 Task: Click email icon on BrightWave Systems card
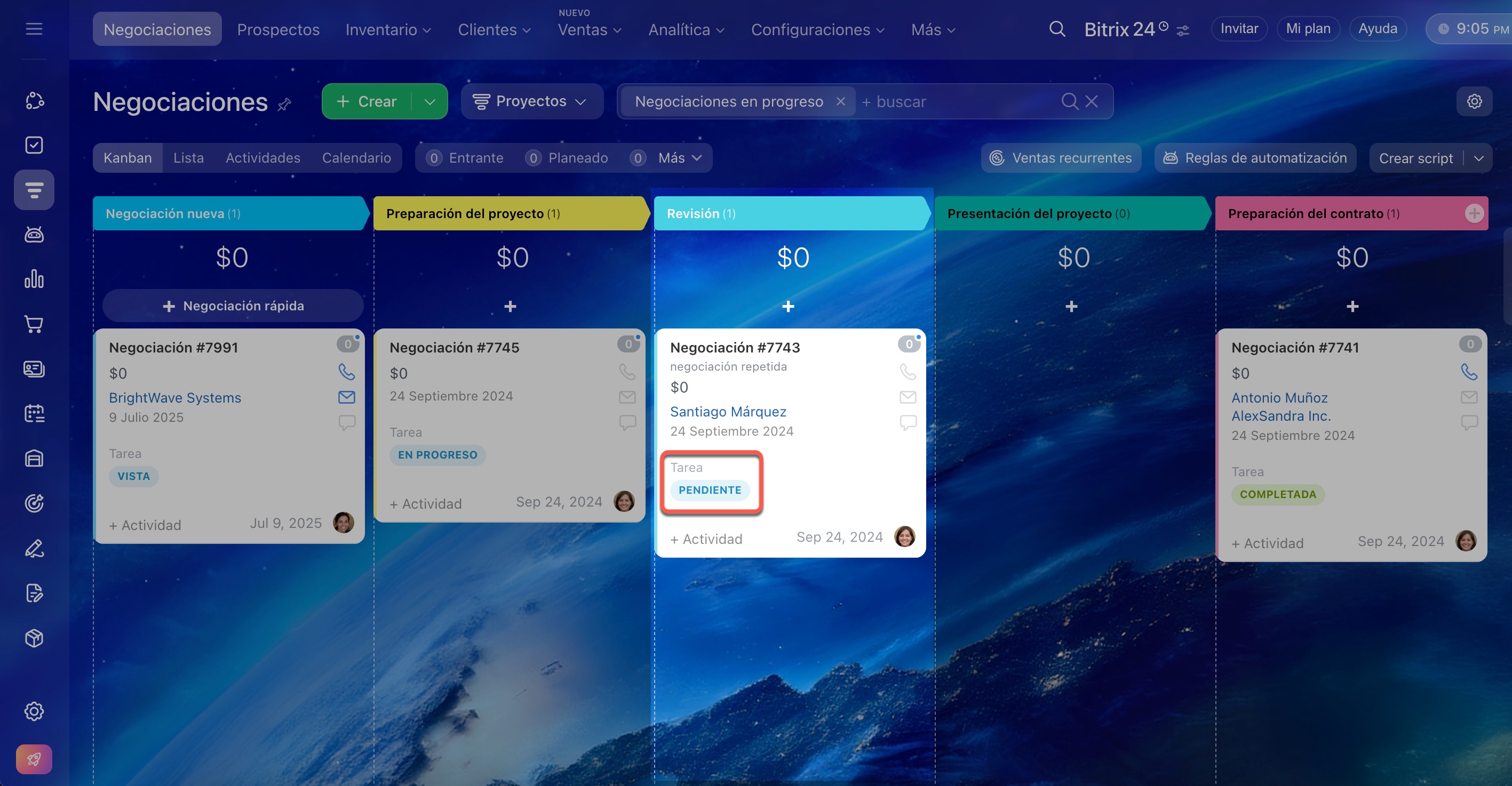346,397
